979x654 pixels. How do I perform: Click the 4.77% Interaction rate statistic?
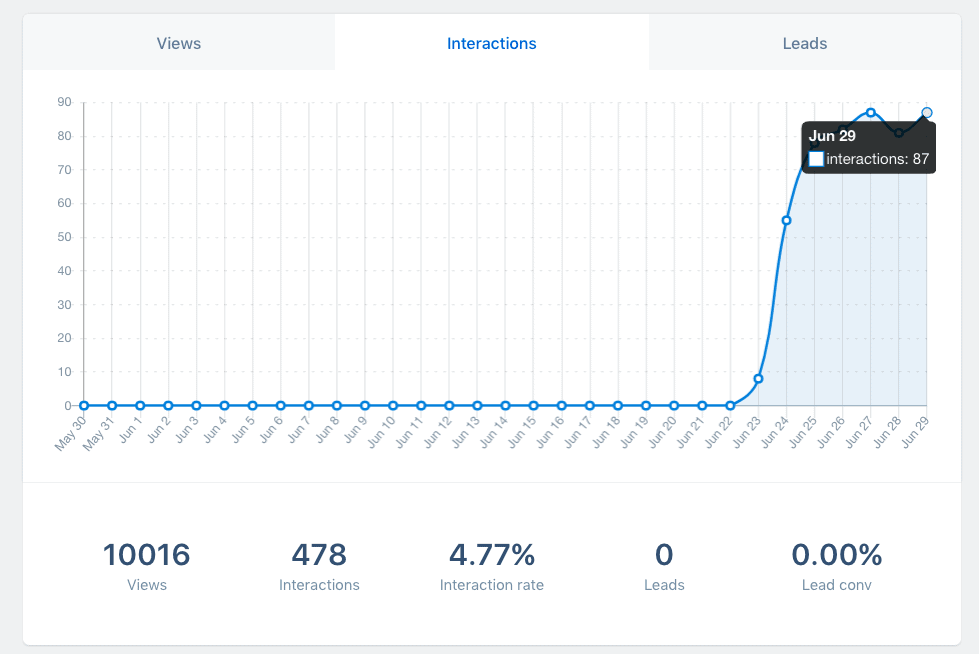tap(491, 554)
